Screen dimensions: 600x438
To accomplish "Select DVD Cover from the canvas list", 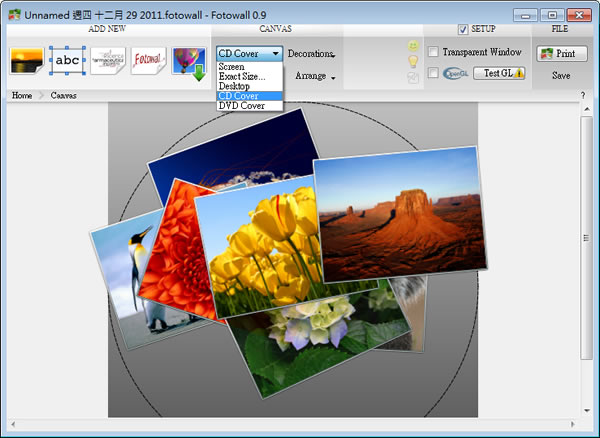I will (x=249, y=106).
